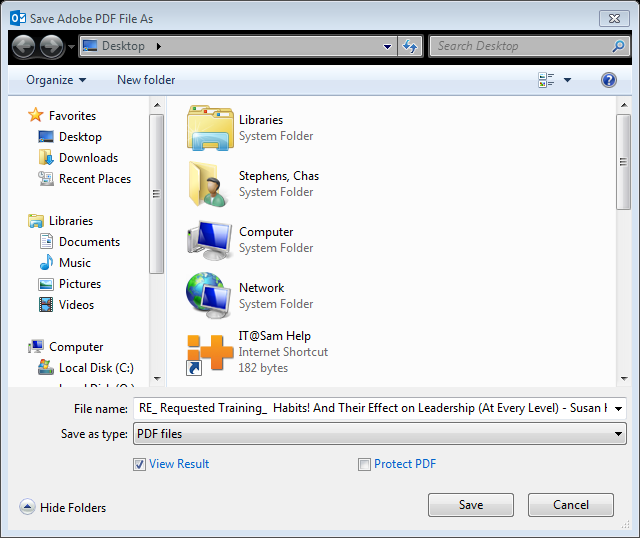Select the Libraries item name in file list
The height and width of the screenshot is (538, 640).
261,120
